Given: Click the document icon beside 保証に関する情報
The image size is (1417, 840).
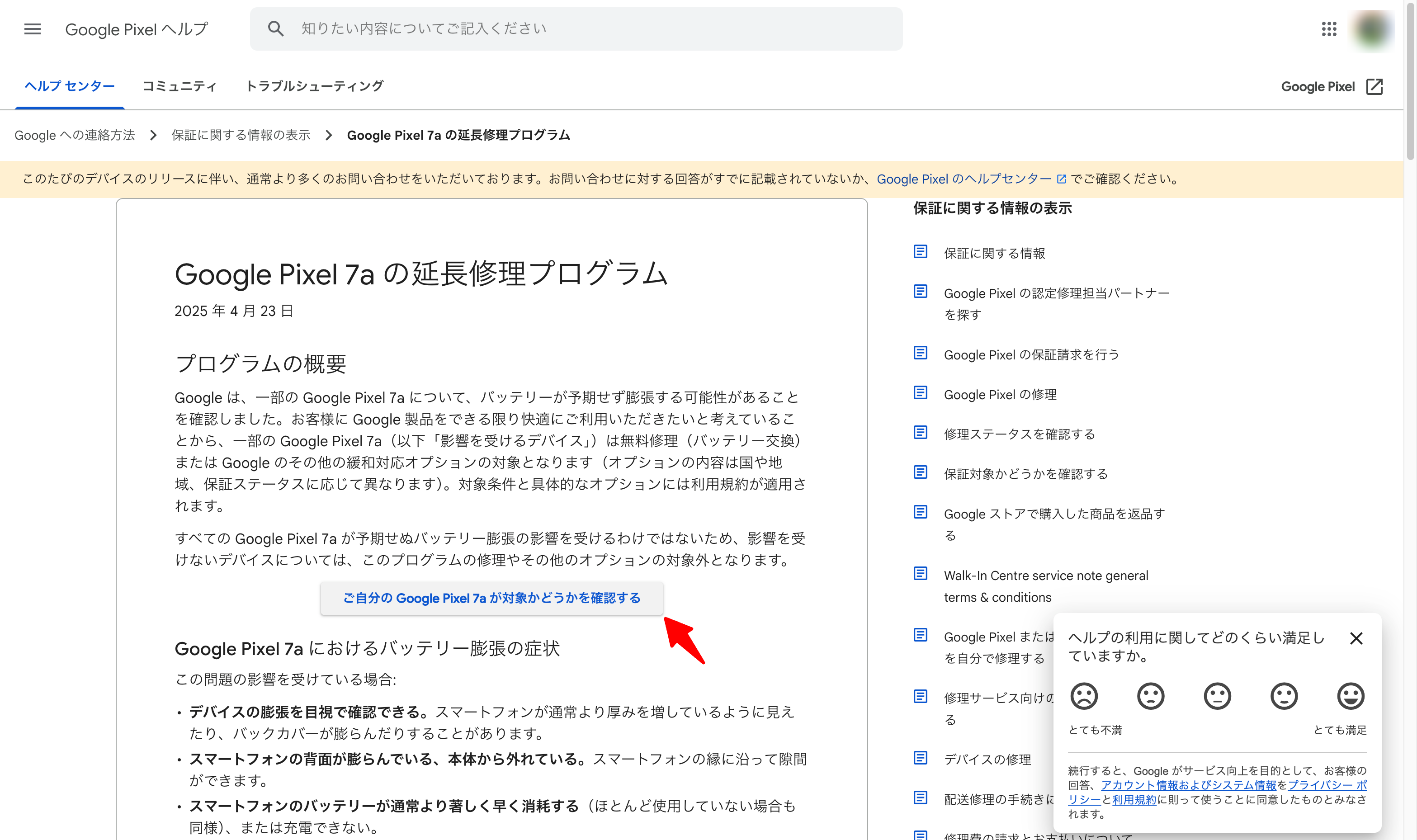Looking at the screenshot, I should tap(921, 251).
